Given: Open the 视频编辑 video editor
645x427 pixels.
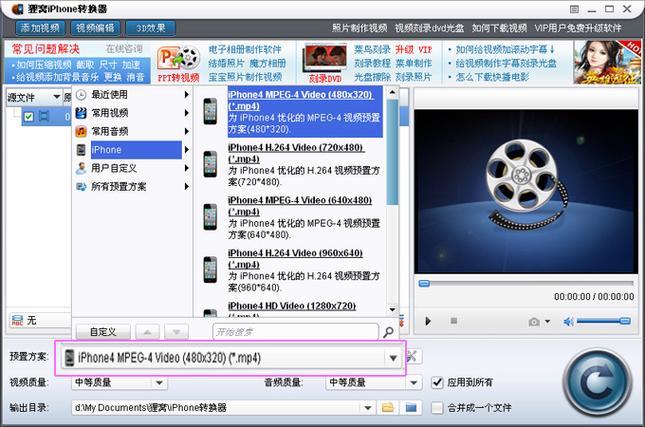Looking at the screenshot, I should pyautogui.click(x=95, y=28).
